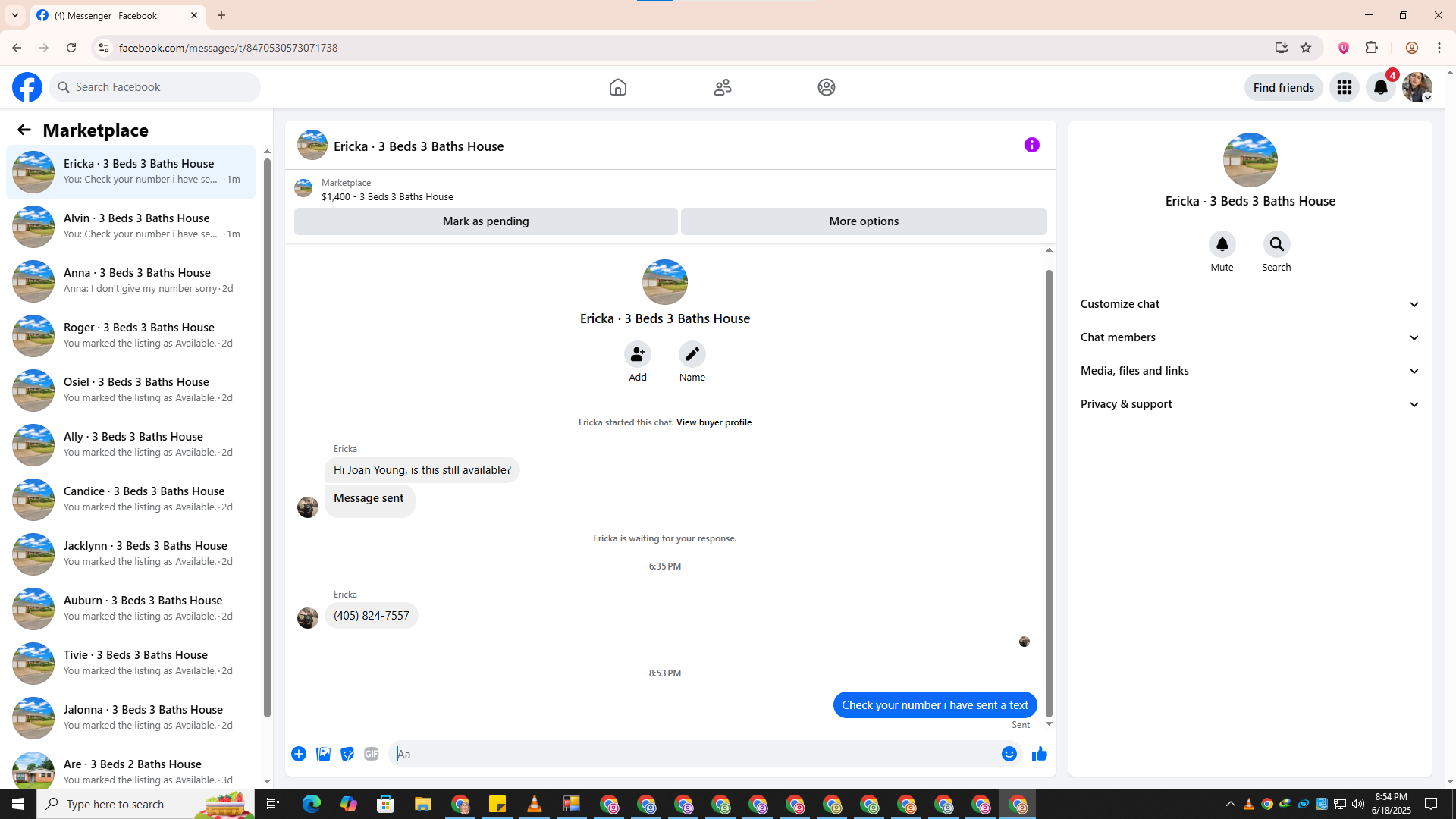1456x819 pixels.
Task: Open Jalonna conversation in list
Action: click(x=131, y=717)
